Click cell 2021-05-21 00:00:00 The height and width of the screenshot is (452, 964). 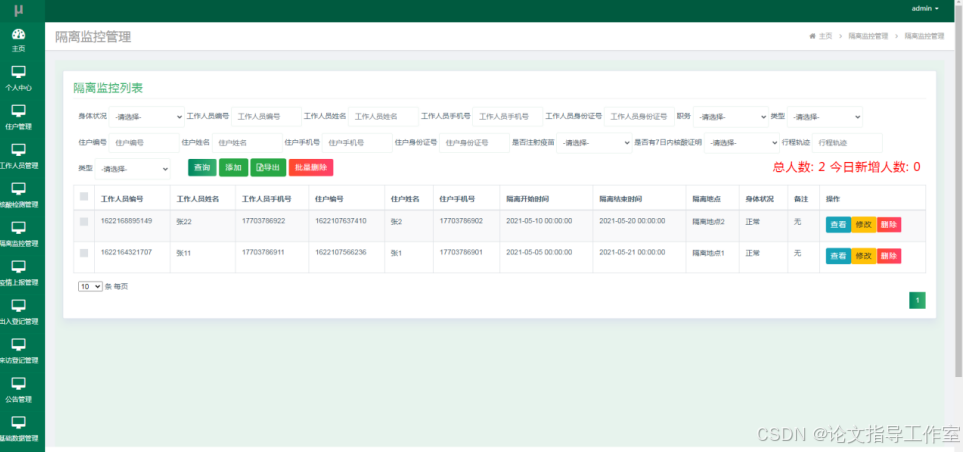click(632, 252)
